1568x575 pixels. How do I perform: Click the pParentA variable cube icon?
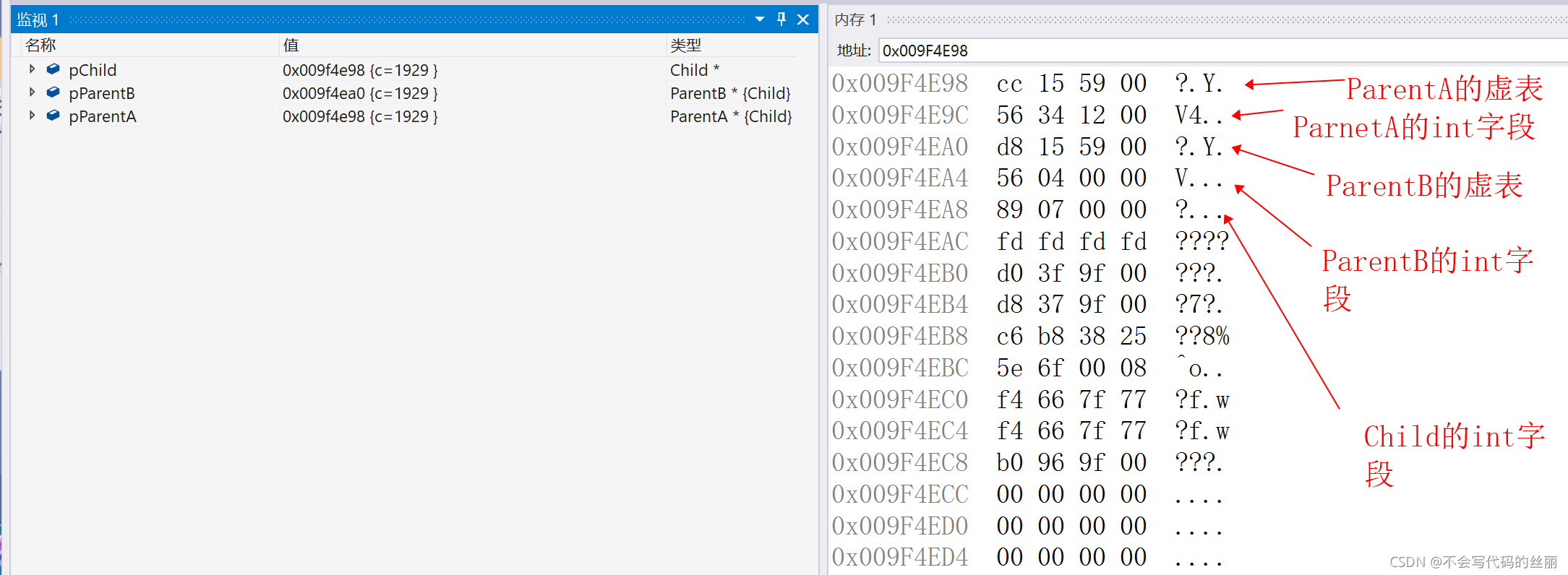pyautogui.click(x=53, y=116)
